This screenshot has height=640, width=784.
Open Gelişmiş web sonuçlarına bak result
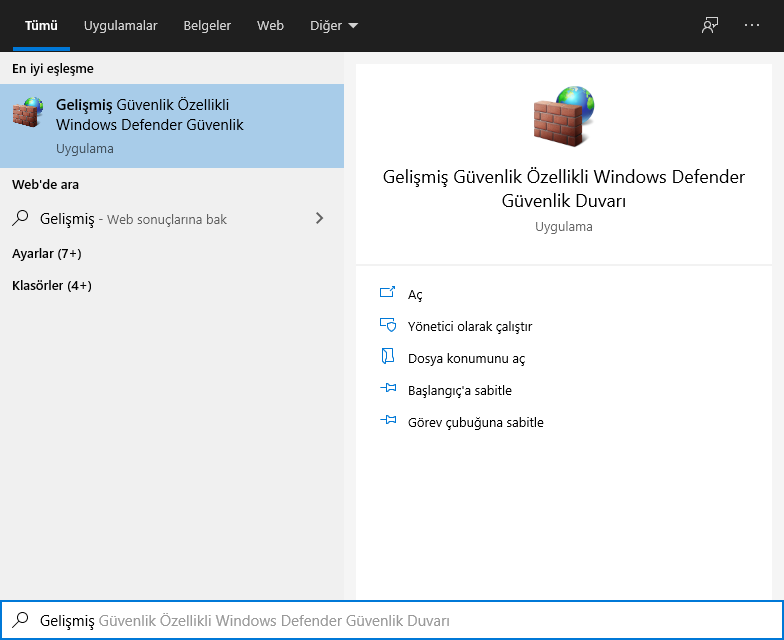pyautogui.click(x=172, y=218)
